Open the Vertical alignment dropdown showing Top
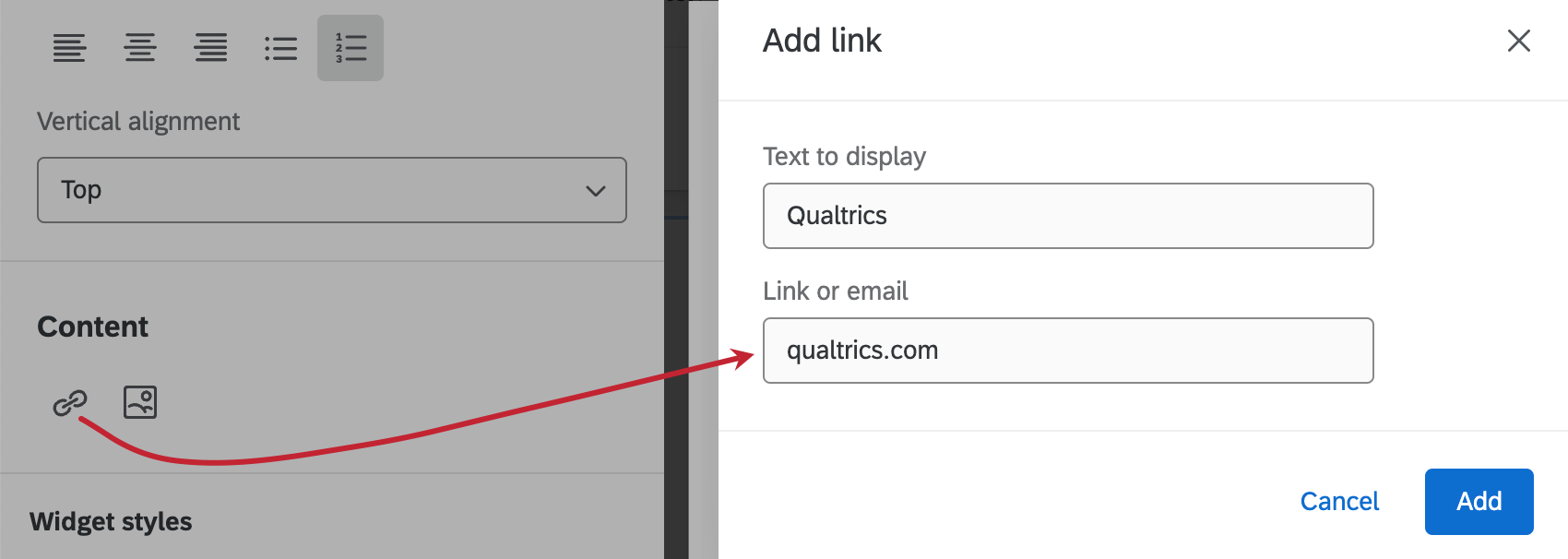Image resolution: width=1568 pixels, height=559 pixels. point(332,190)
